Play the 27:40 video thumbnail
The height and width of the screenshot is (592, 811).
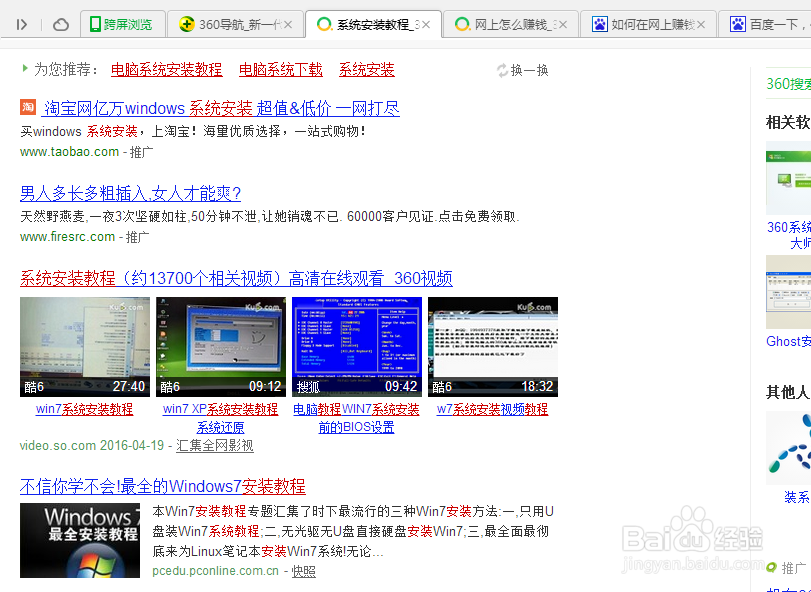85,347
